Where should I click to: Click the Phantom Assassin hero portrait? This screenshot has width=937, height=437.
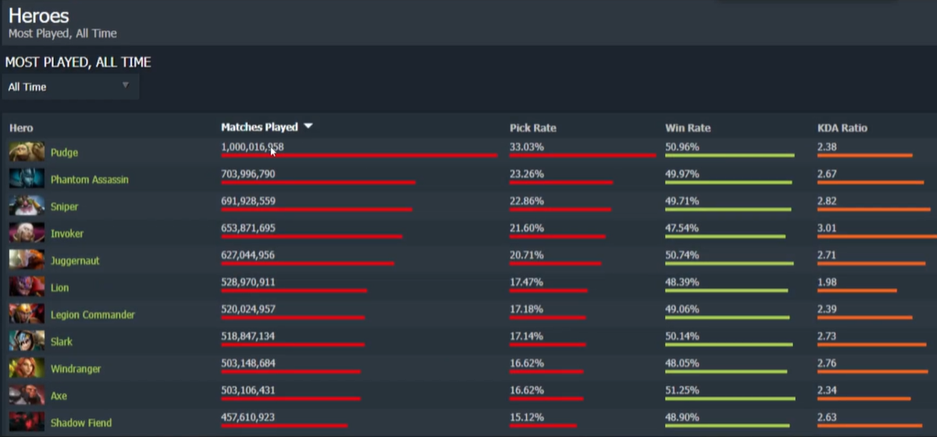[x=26, y=179]
